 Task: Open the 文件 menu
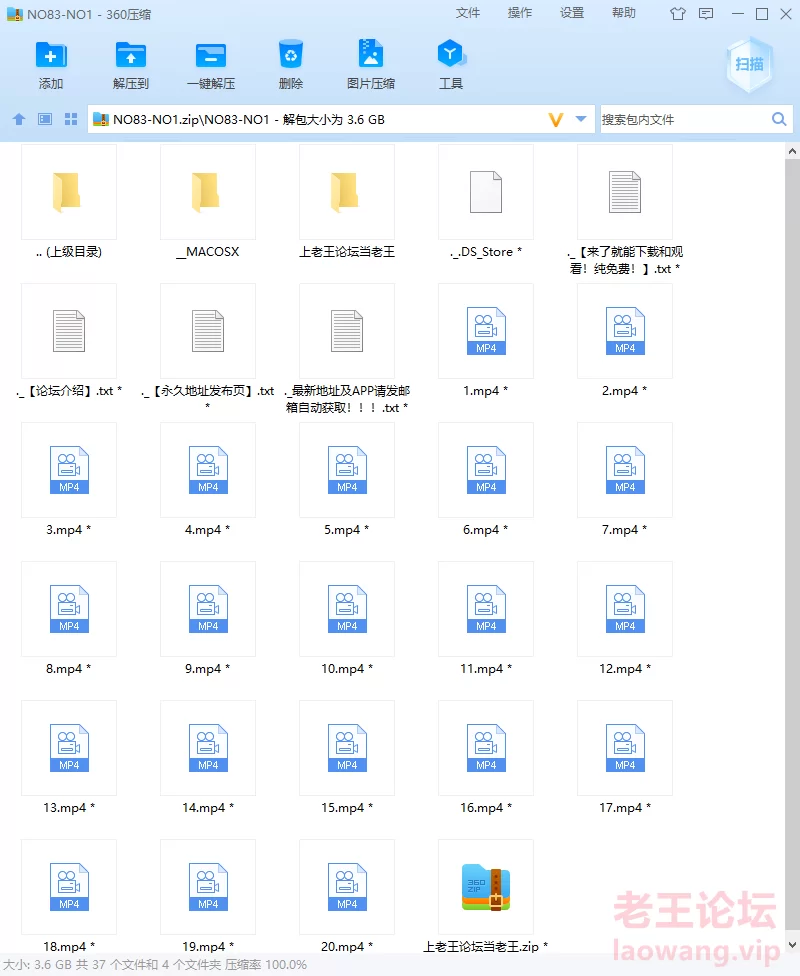(468, 13)
